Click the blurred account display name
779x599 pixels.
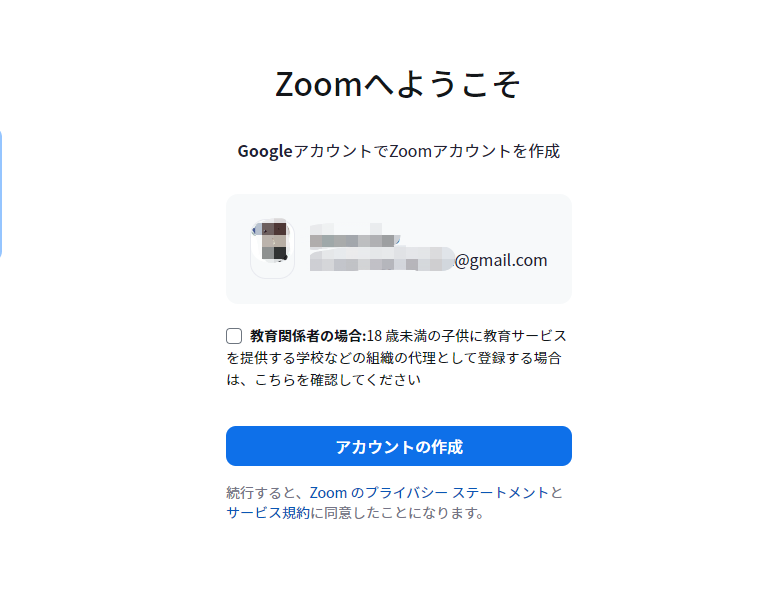pos(355,235)
